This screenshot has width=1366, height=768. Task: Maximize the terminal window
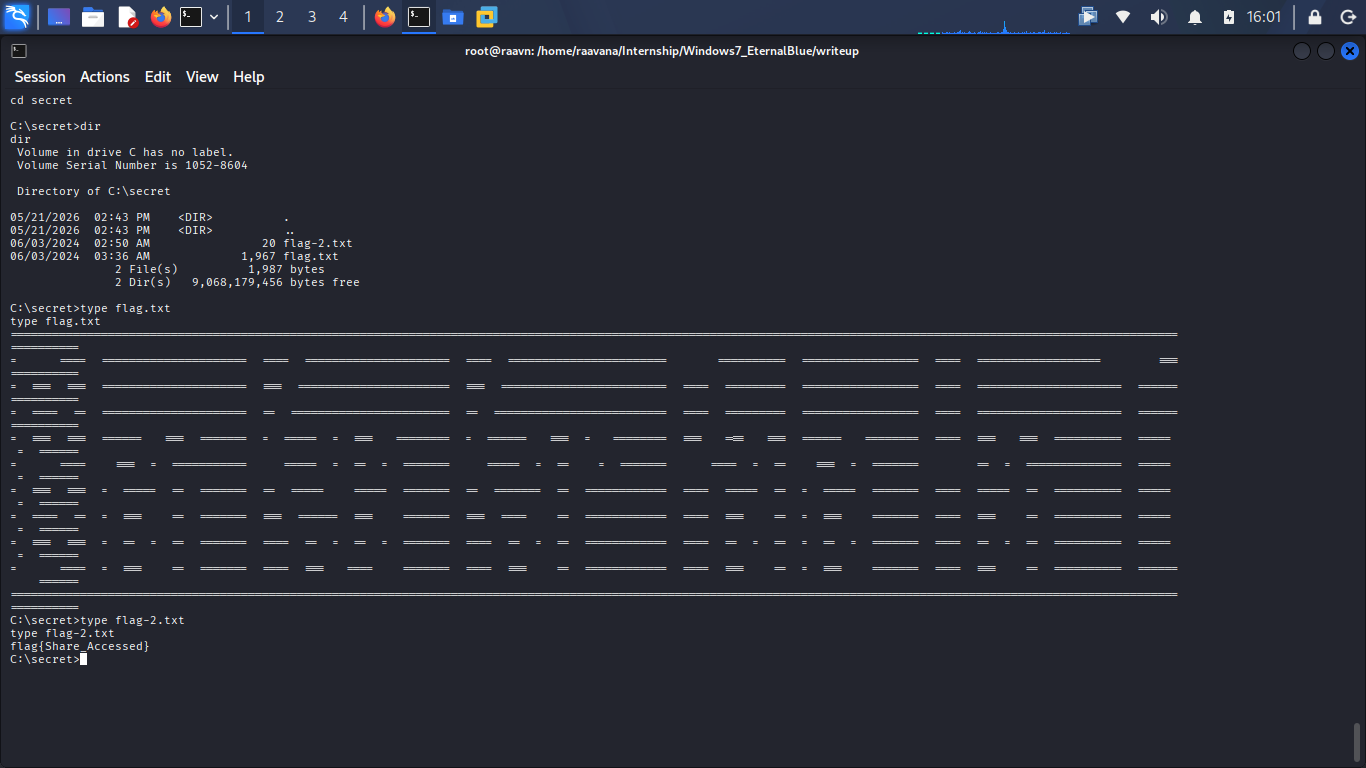pos(1326,51)
